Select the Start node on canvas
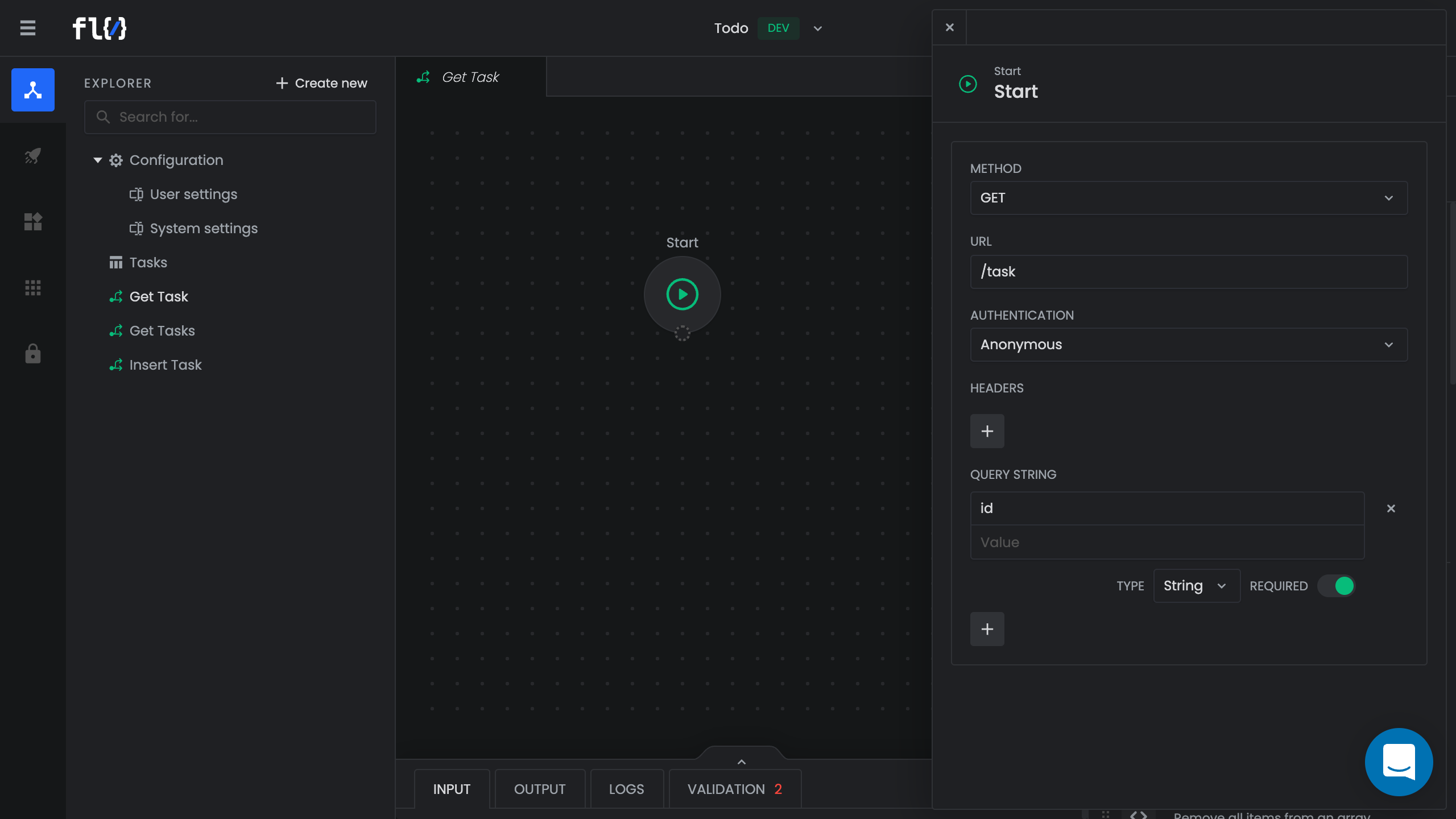This screenshot has height=819, width=1456. click(682, 294)
